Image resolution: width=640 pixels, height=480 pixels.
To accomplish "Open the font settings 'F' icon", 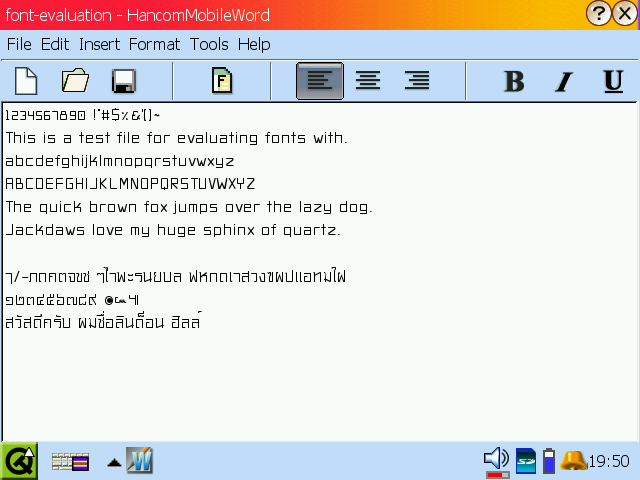I will [222, 81].
